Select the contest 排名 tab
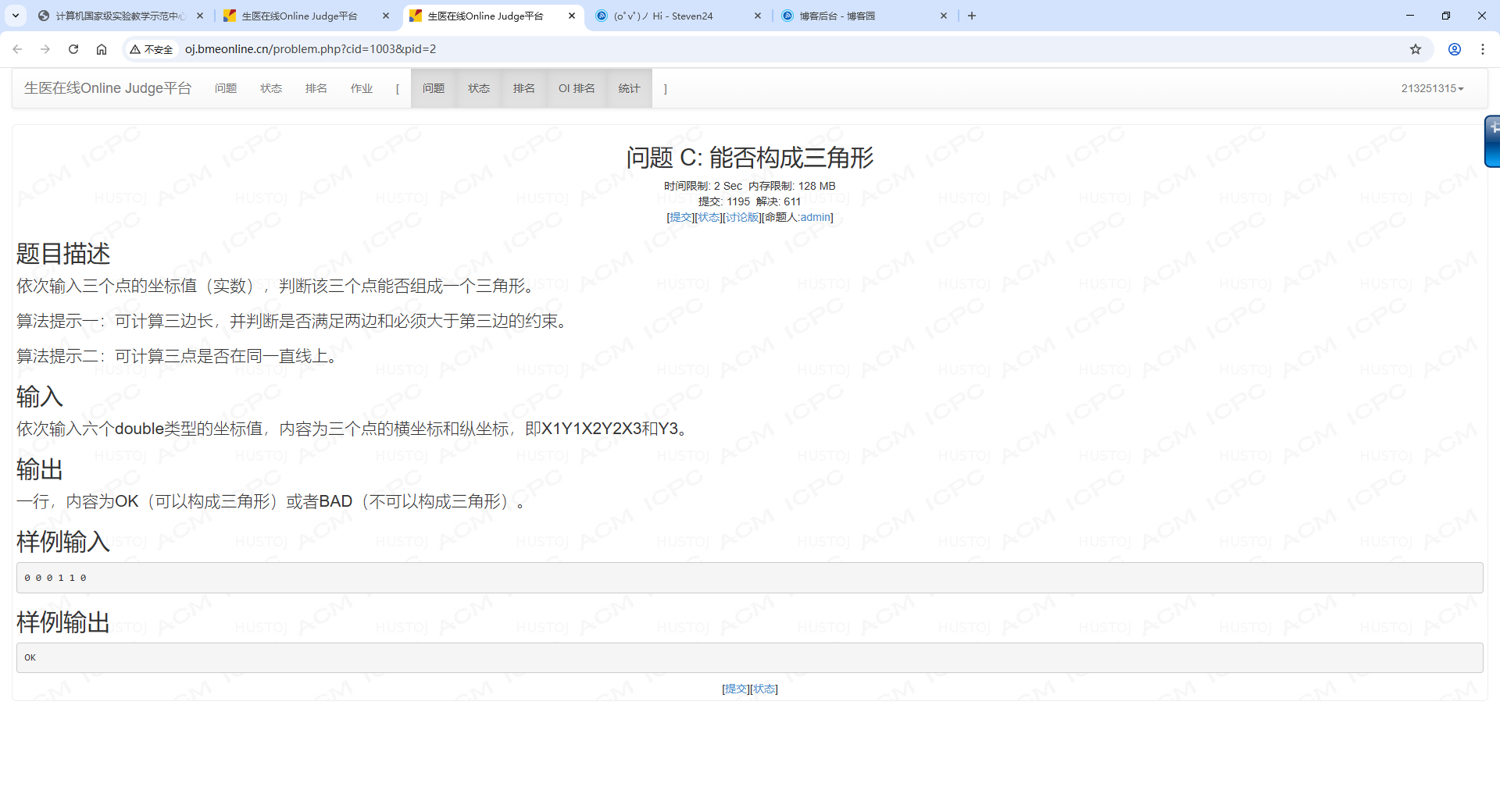 524,88
